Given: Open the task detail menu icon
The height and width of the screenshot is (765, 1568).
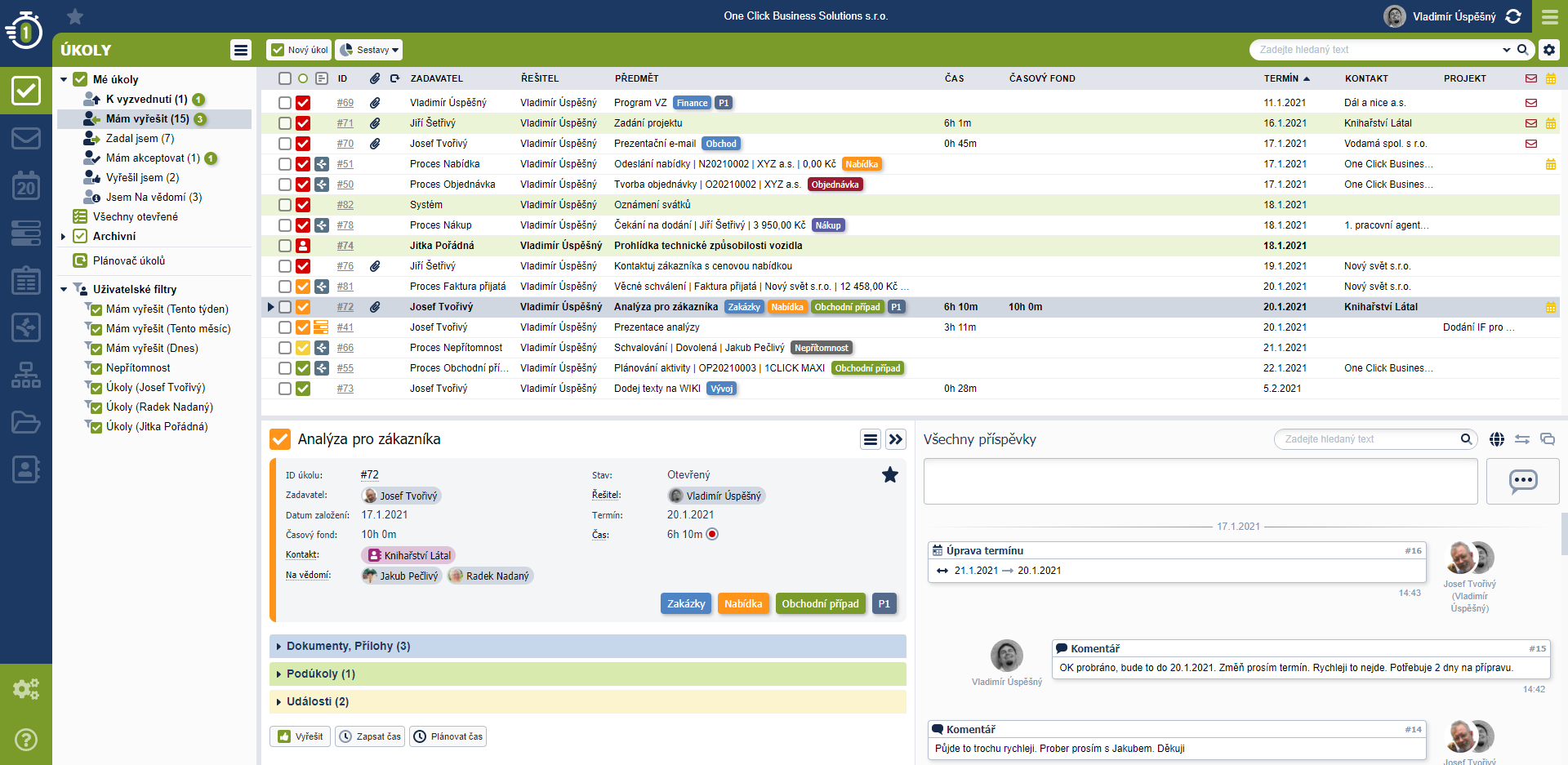Looking at the screenshot, I should (x=871, y=439).
